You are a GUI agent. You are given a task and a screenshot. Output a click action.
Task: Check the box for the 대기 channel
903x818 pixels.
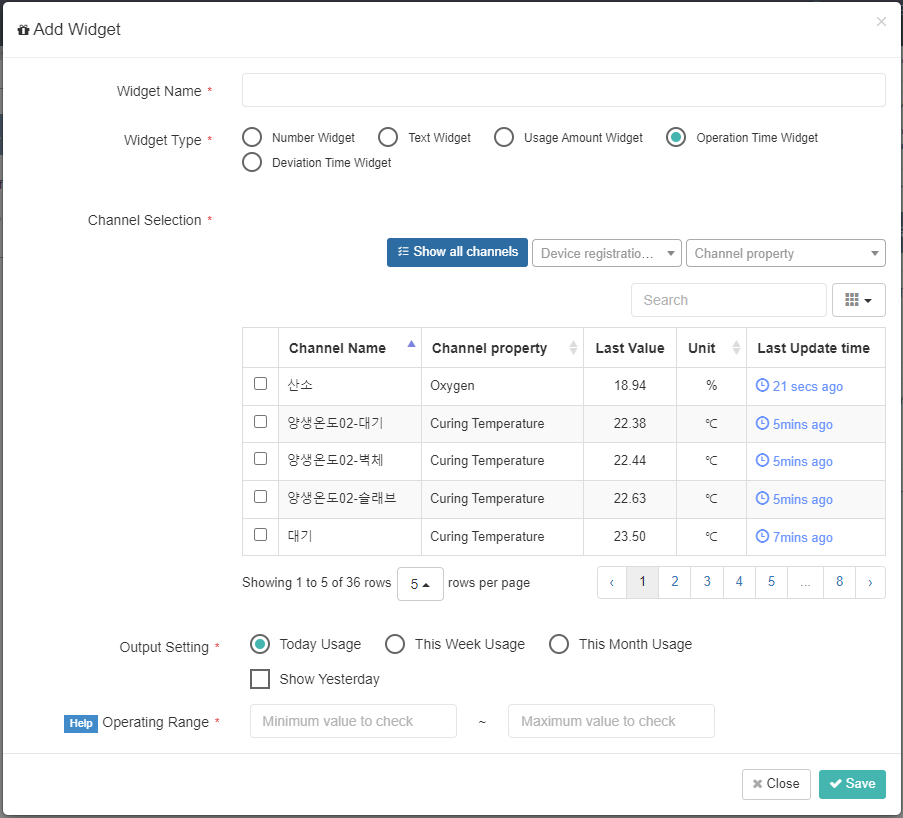point(260,535)
